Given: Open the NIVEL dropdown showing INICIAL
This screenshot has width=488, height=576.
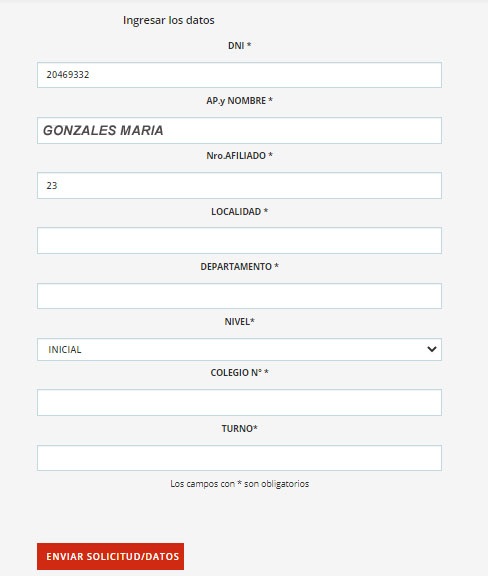Looking at the screenshot, I should [x=239, y=349].
